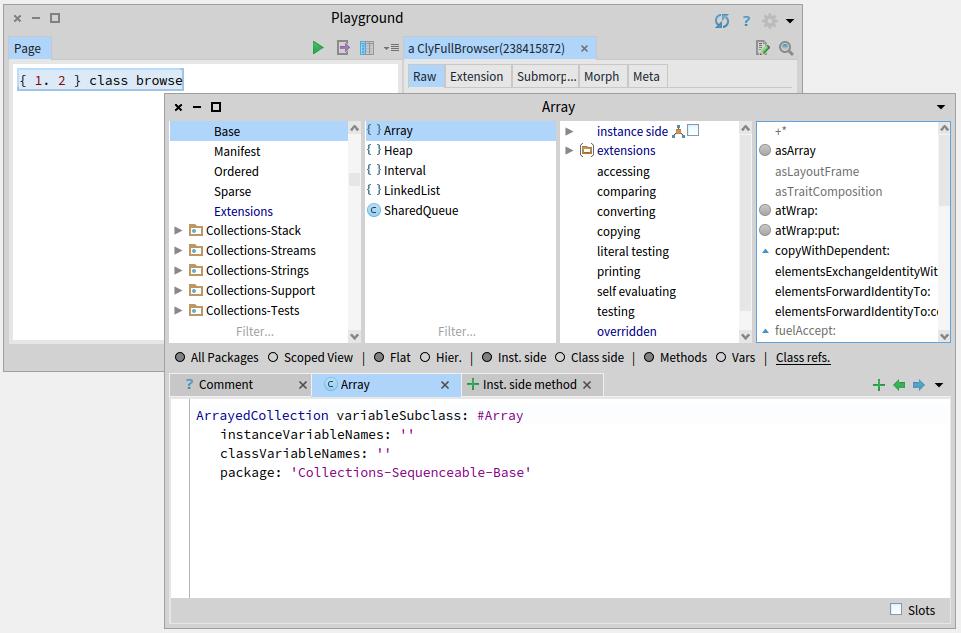The image size is (961, 633).
Task: Expand the extensions protocol group
Action: pyautogui.click(x=570, y=151)
